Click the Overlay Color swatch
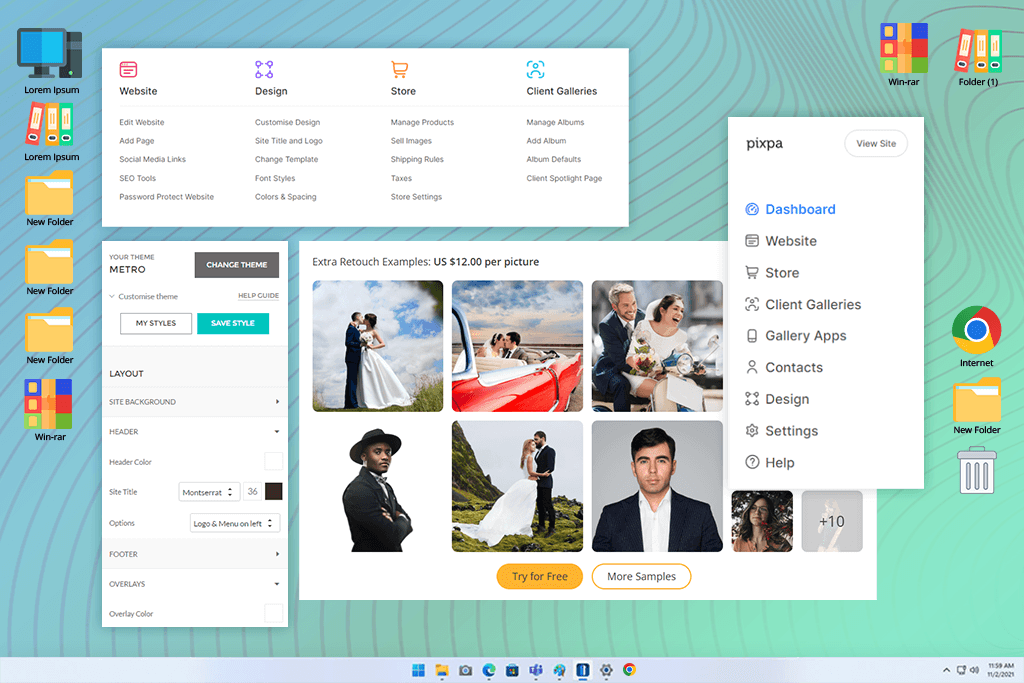 point(274,613)
